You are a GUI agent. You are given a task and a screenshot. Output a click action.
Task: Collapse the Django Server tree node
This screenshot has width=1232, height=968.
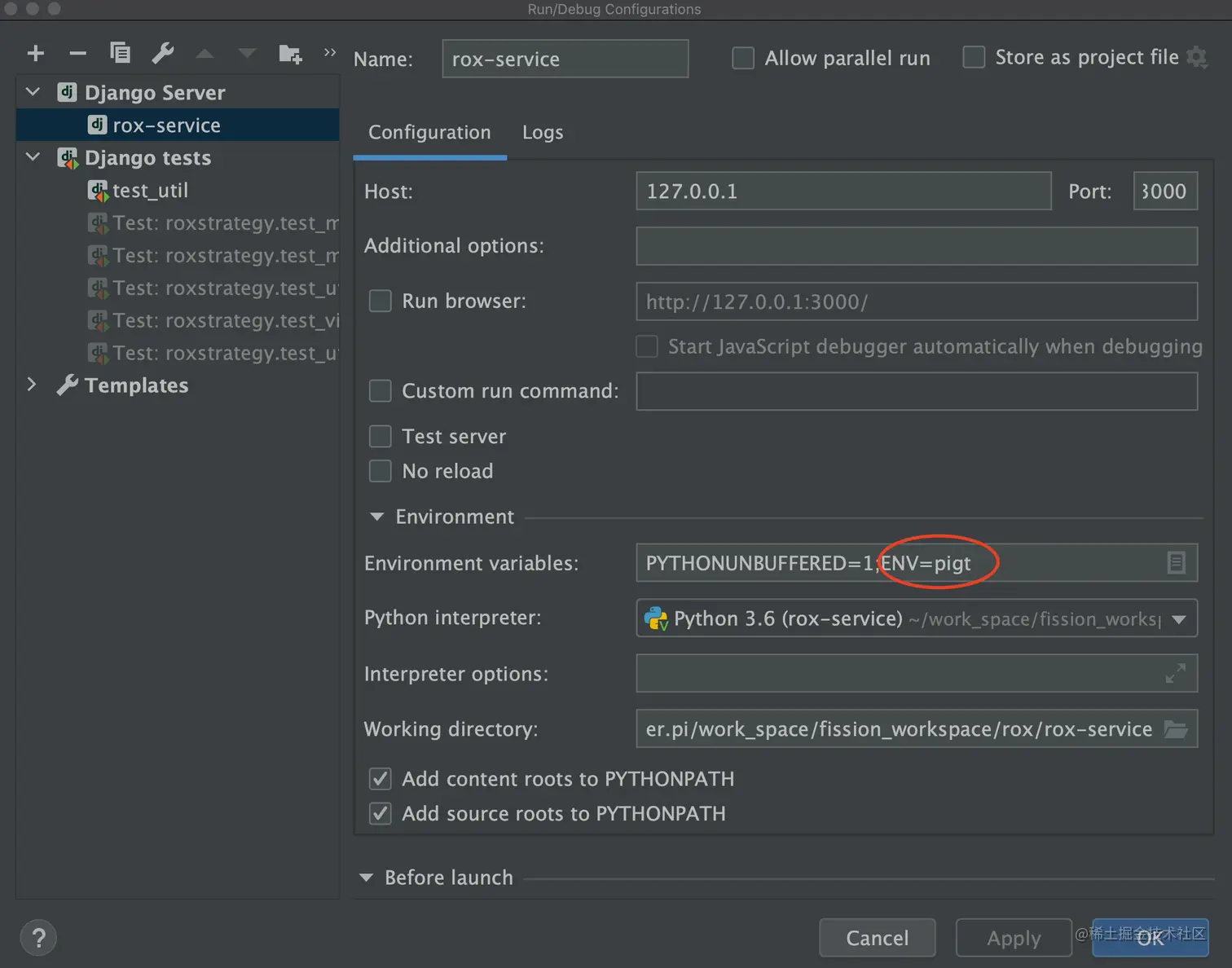33,92
